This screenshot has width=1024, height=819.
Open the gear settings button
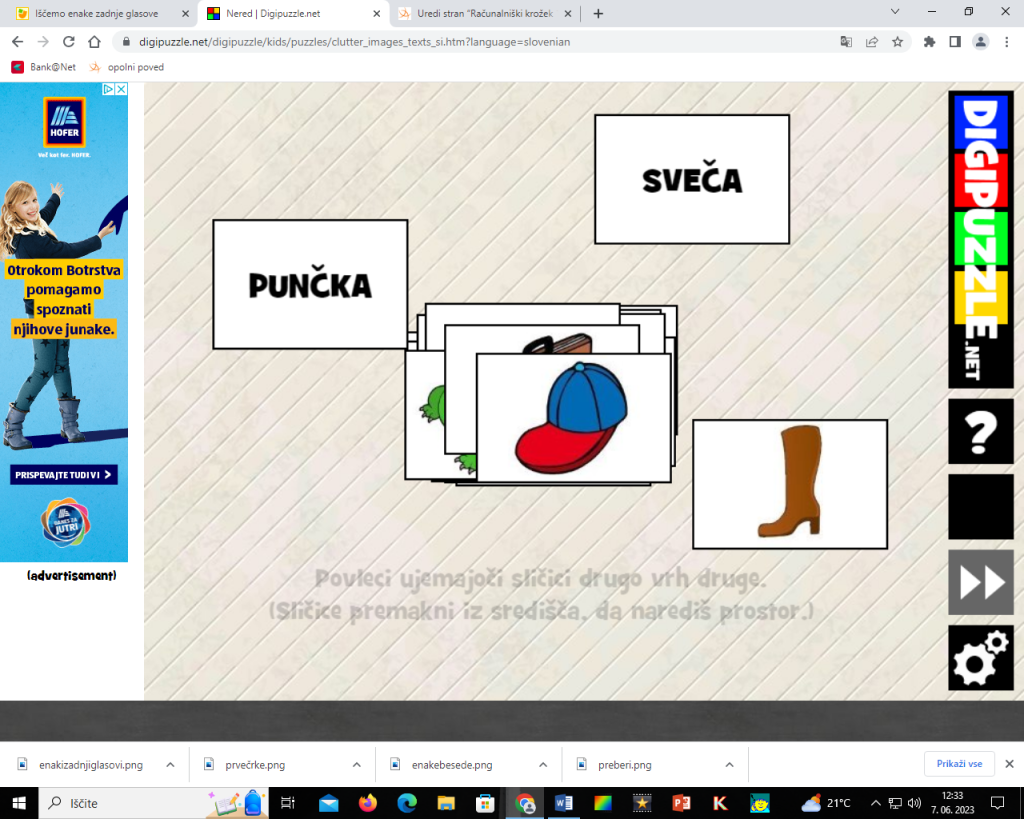[x=980, y=657]
